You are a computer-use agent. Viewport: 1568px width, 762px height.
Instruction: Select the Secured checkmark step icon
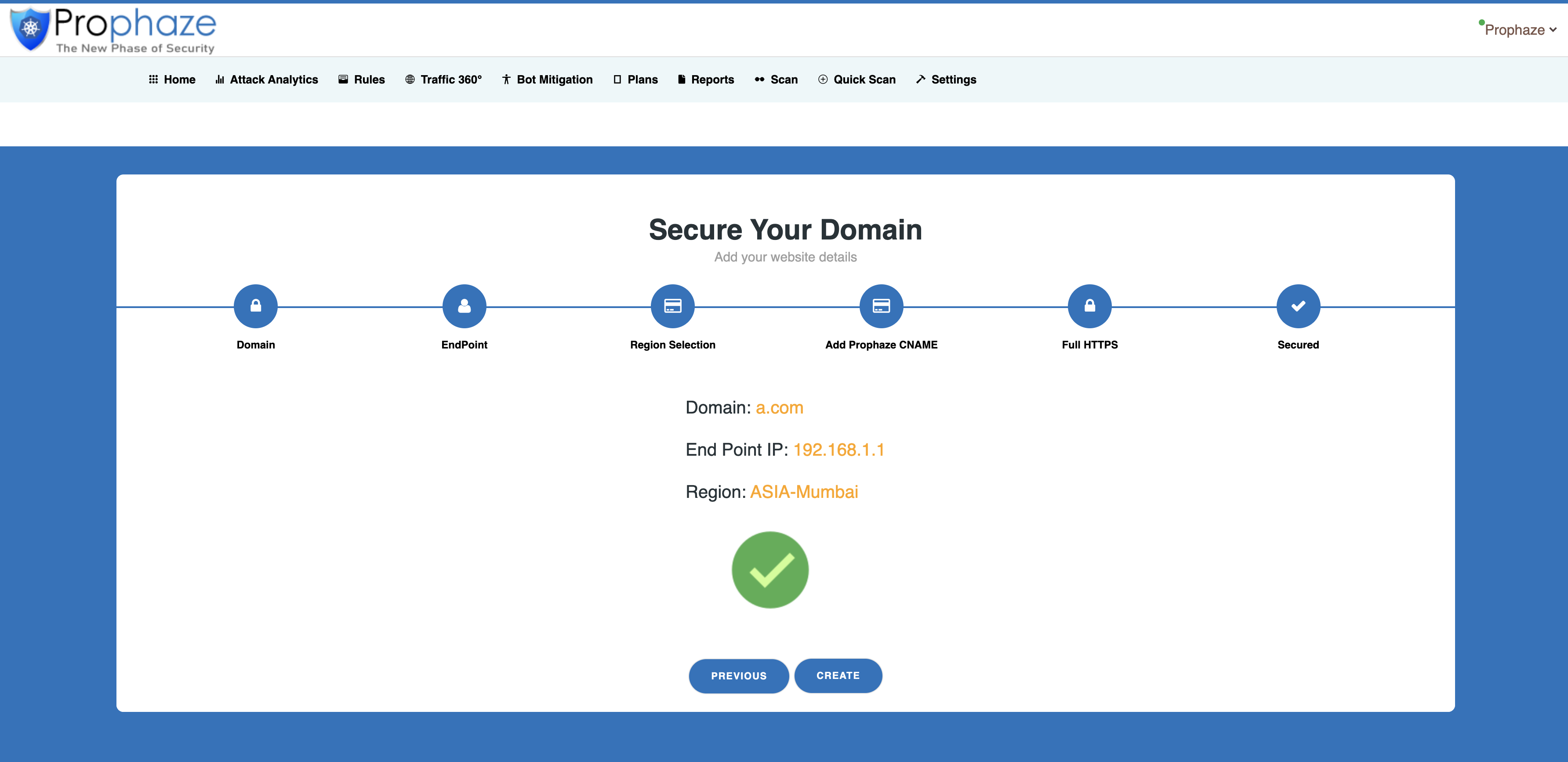pos(1298,306)
